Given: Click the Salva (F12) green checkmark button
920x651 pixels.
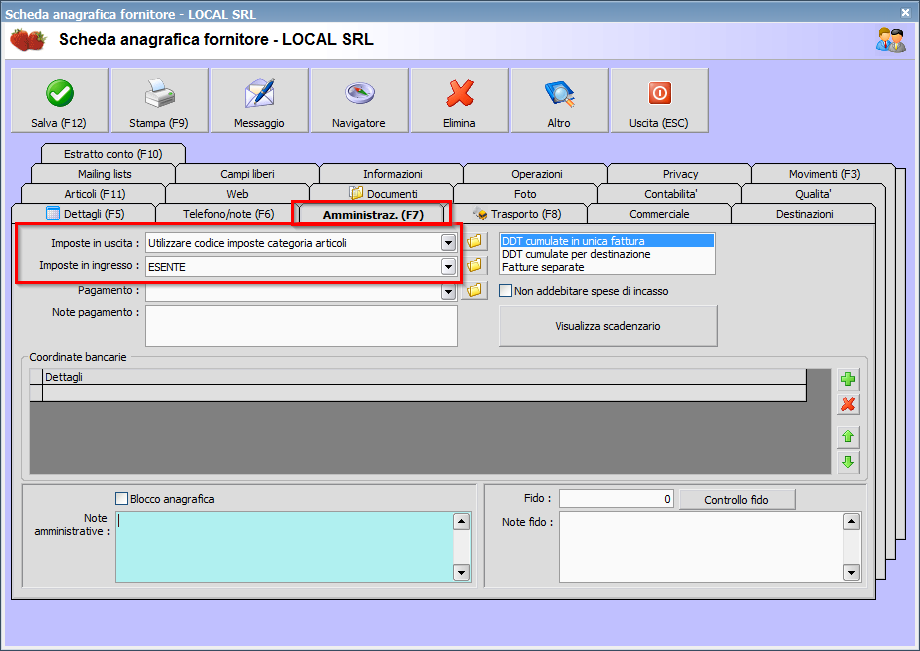Looking at the screenshot, I should [59, 100].
